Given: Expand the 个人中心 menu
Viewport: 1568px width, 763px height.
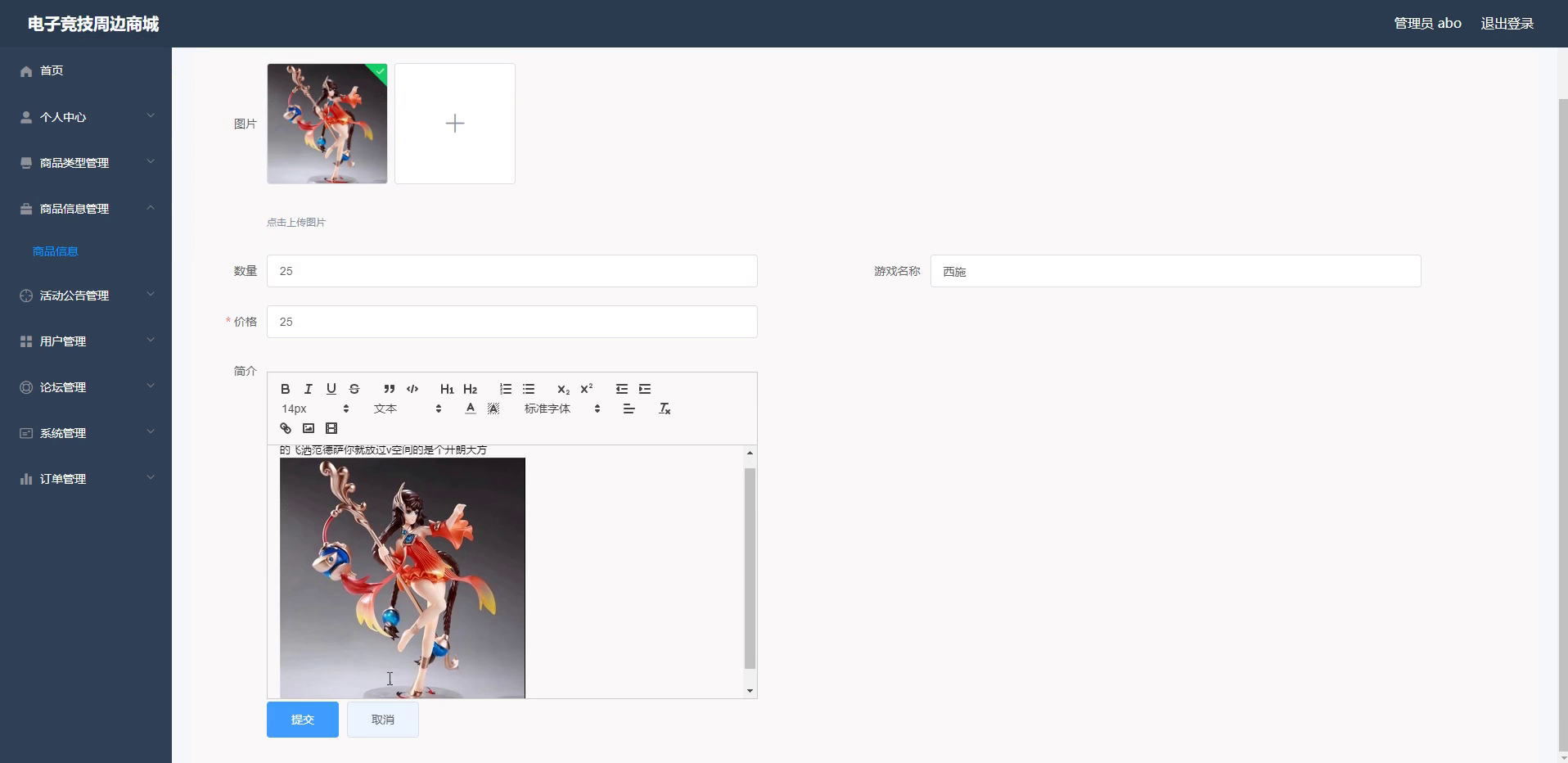Looking at the screenshot, I should point(86,117).
